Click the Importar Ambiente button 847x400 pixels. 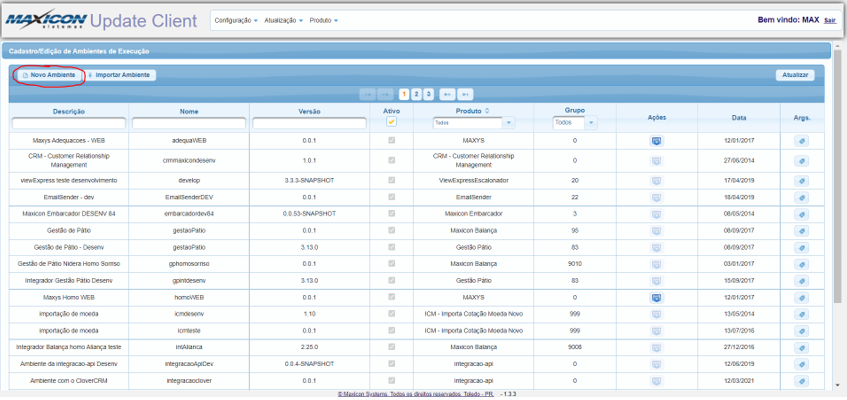click(121, 75)
